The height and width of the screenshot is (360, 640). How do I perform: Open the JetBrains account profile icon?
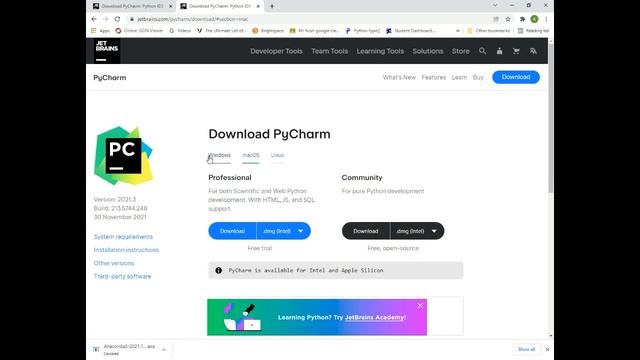click(499, 51)
